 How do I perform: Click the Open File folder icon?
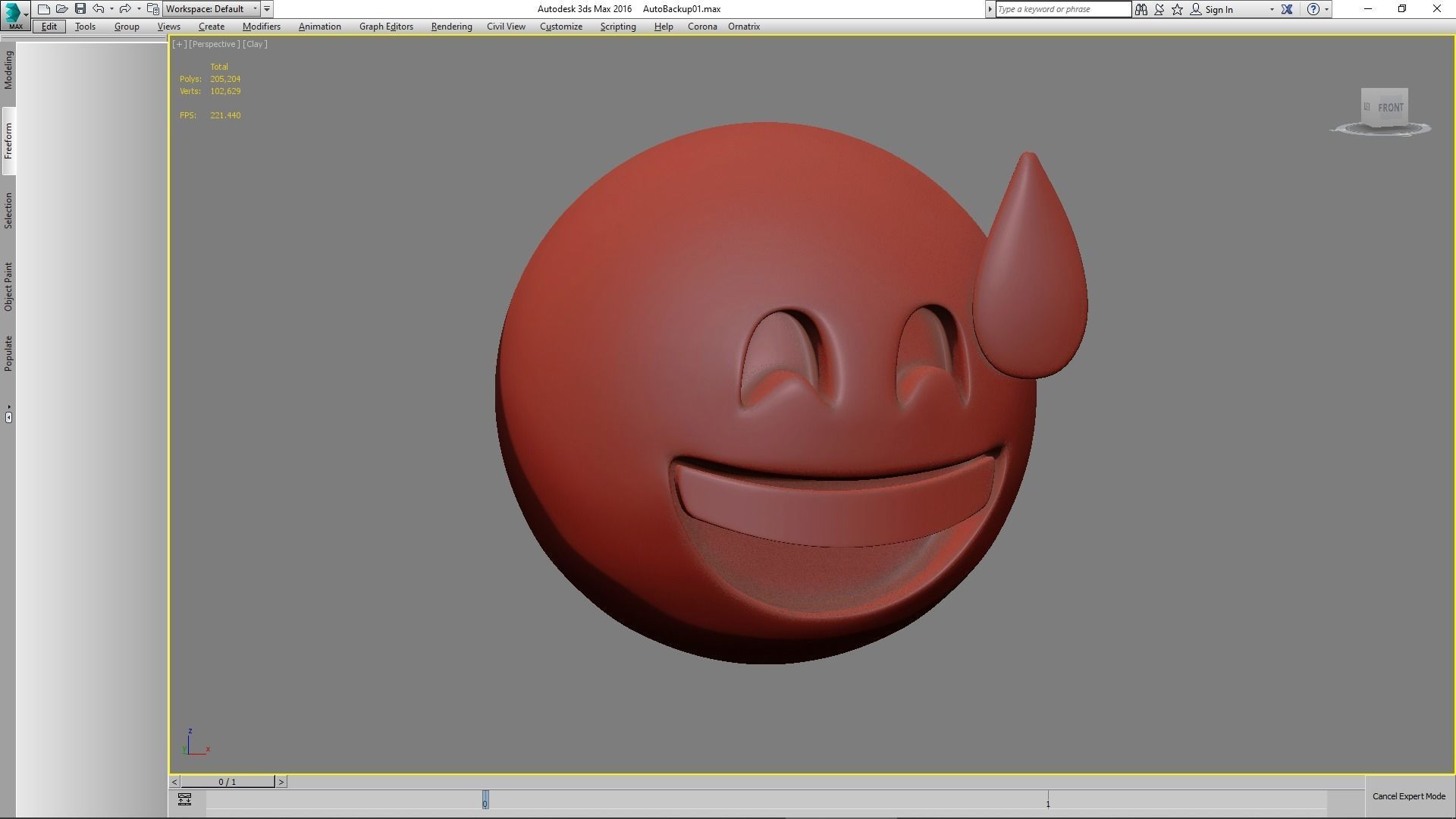pos(62,9)
